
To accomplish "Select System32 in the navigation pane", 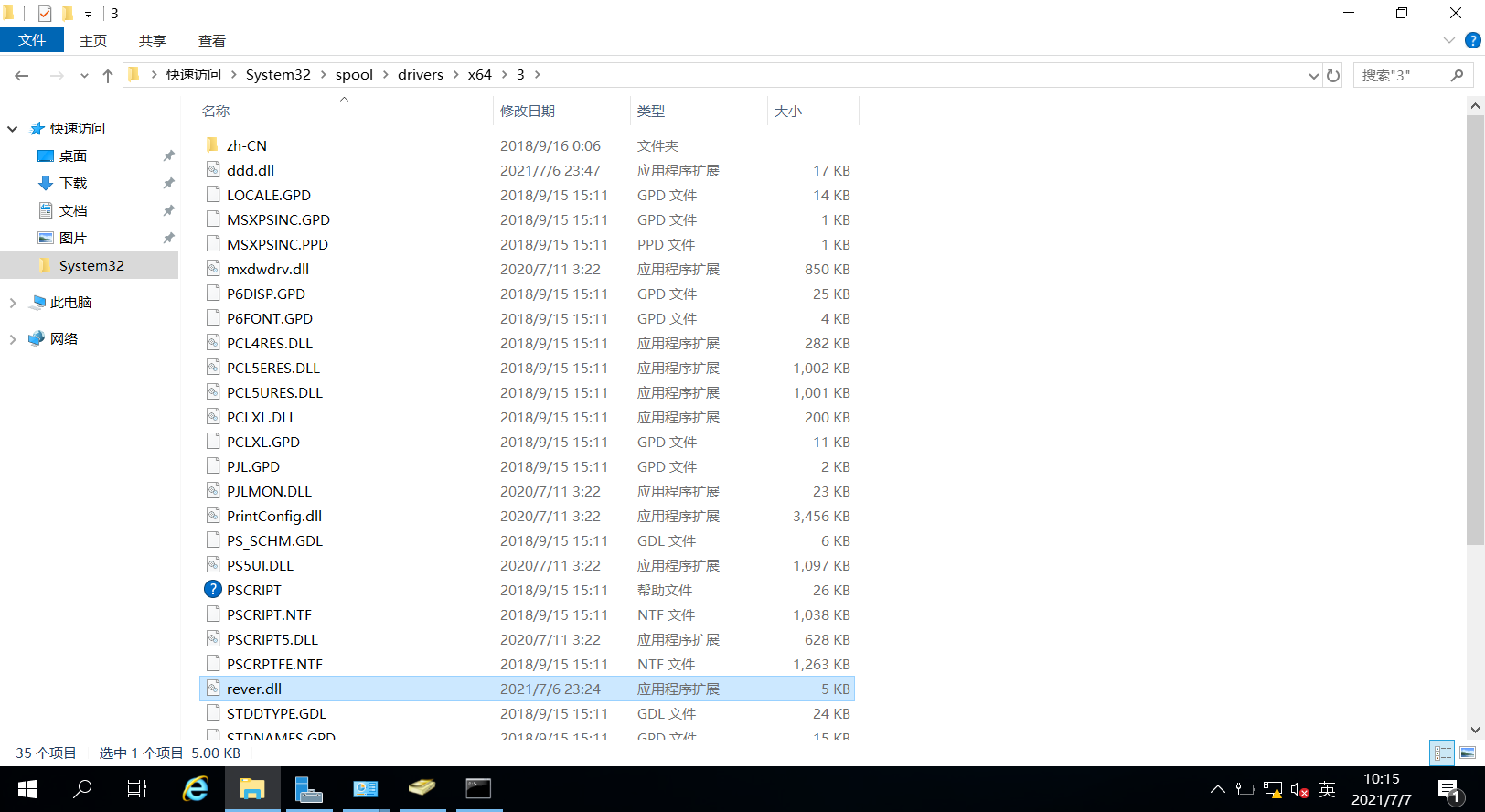I will (x=90, y=266).
